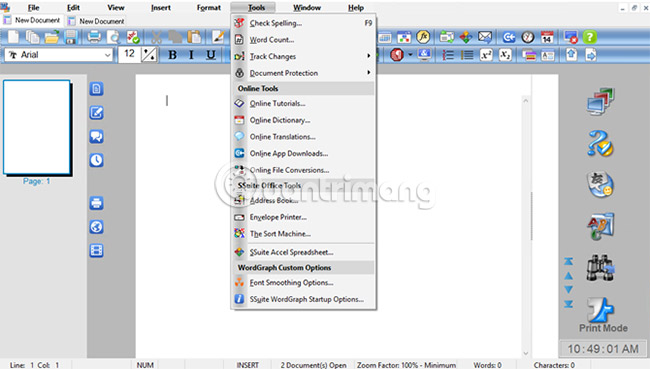650x369 pixels.
Task: Select Online Tutorials menu entry
Action: 303,104
